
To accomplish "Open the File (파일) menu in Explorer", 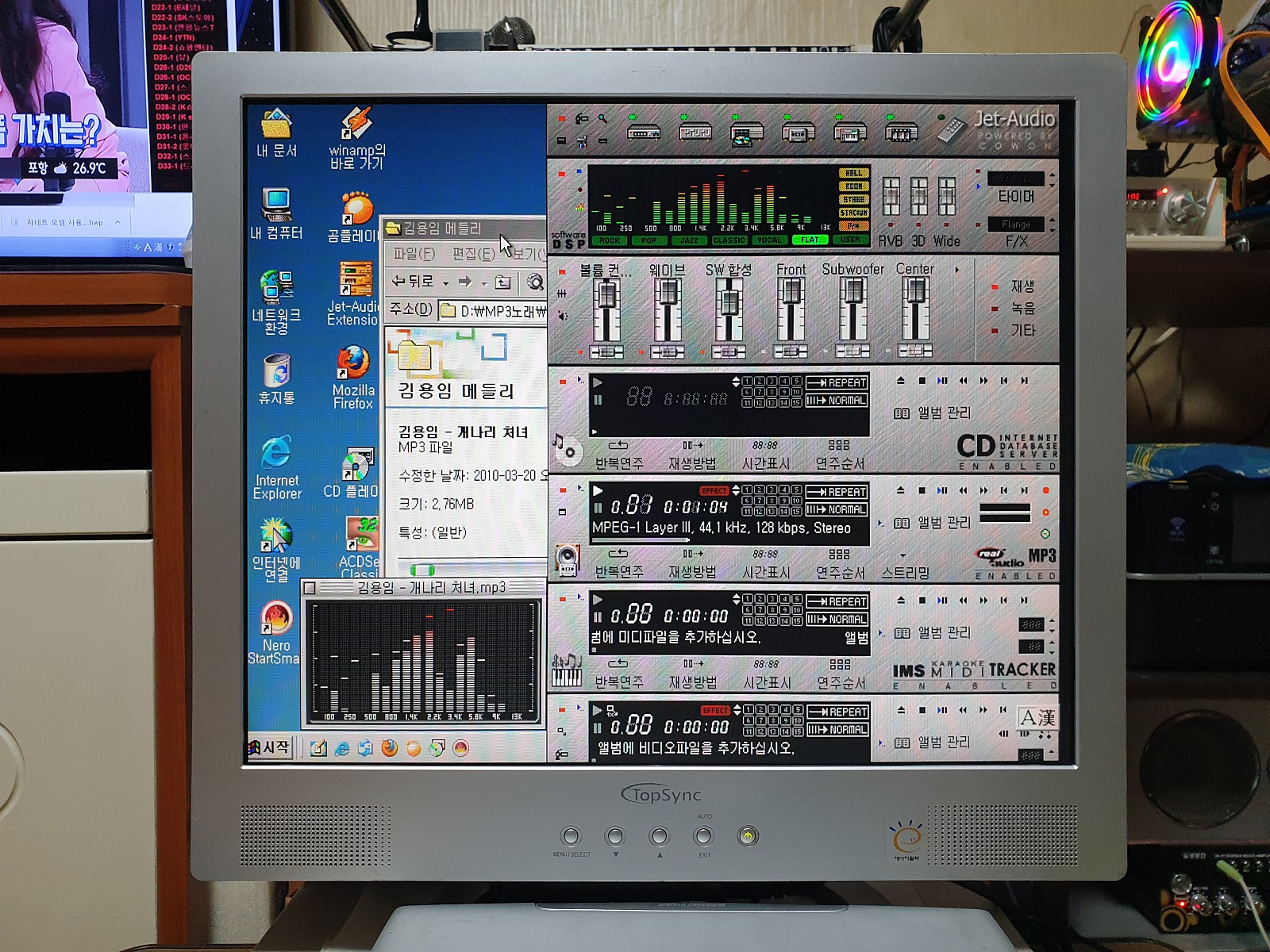I will click(x=414, y=254).
